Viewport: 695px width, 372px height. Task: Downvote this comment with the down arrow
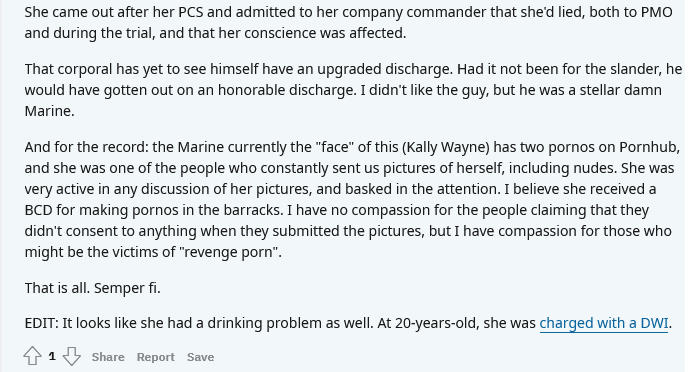pyautogui.click(x=72, y=356)
